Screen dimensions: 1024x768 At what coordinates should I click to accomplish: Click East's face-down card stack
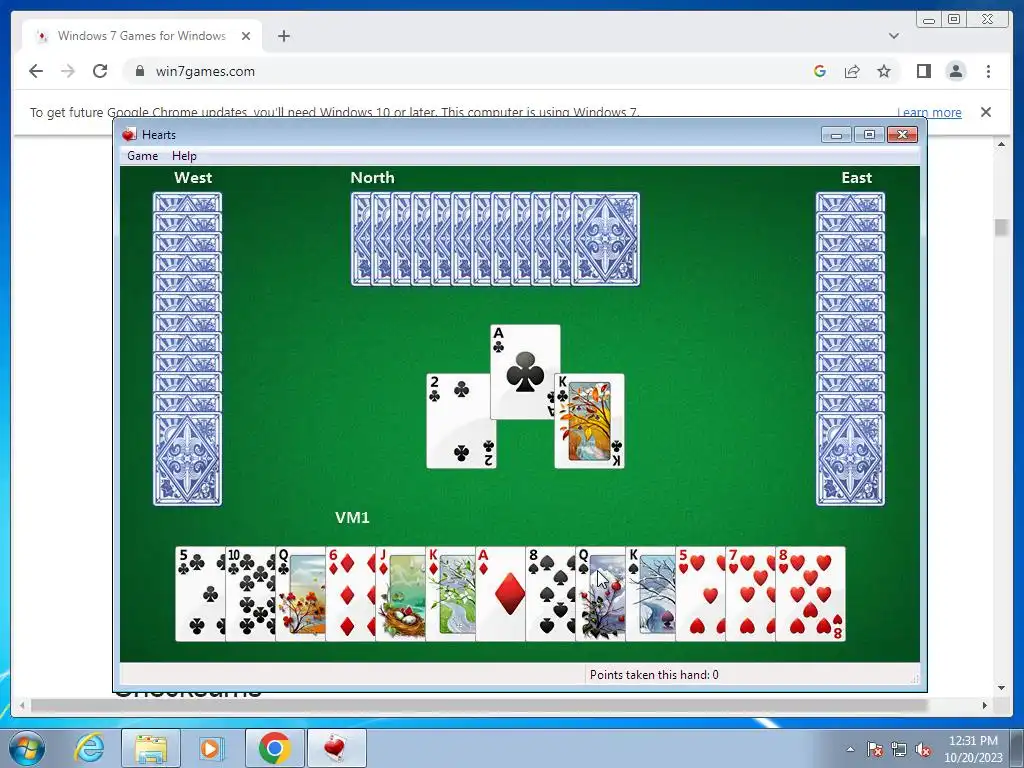tap(850, 349)
